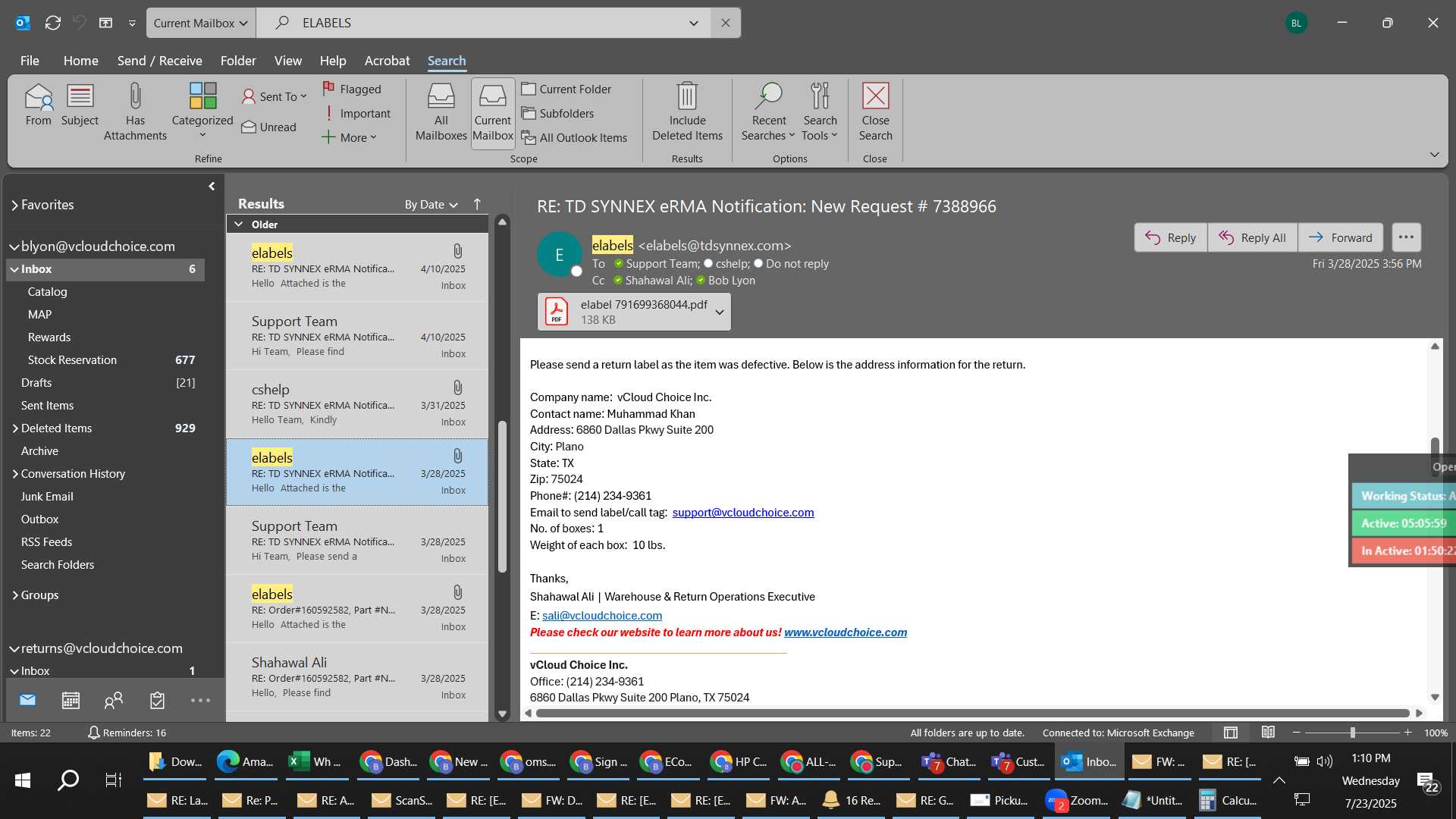Image resolution: width=1456 pixels, height=819 pixels.
Task: Switch to the Send / Receive tab
Action: [159, 61]
